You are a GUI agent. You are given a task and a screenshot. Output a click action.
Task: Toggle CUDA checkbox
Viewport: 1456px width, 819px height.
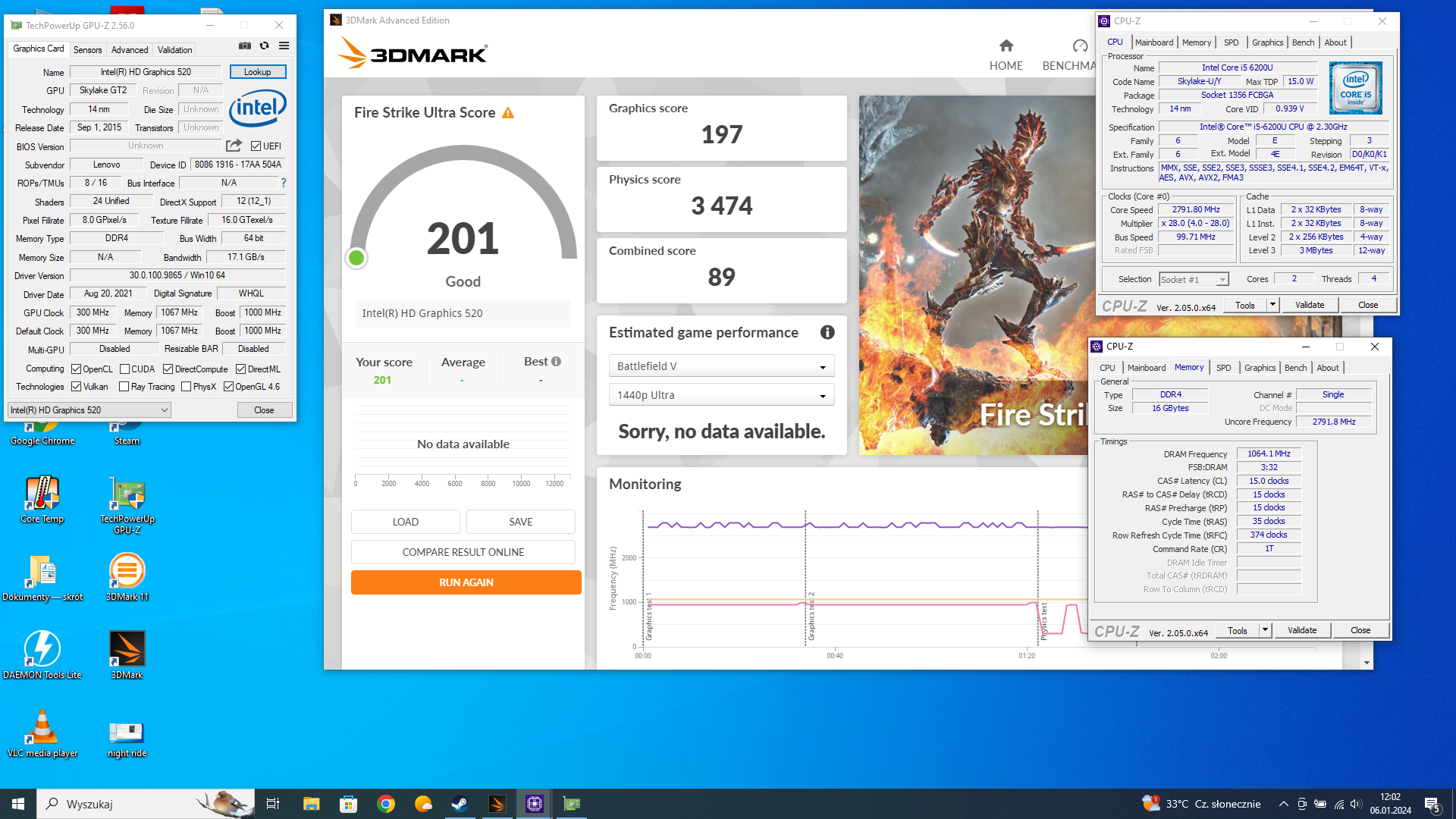124,369
